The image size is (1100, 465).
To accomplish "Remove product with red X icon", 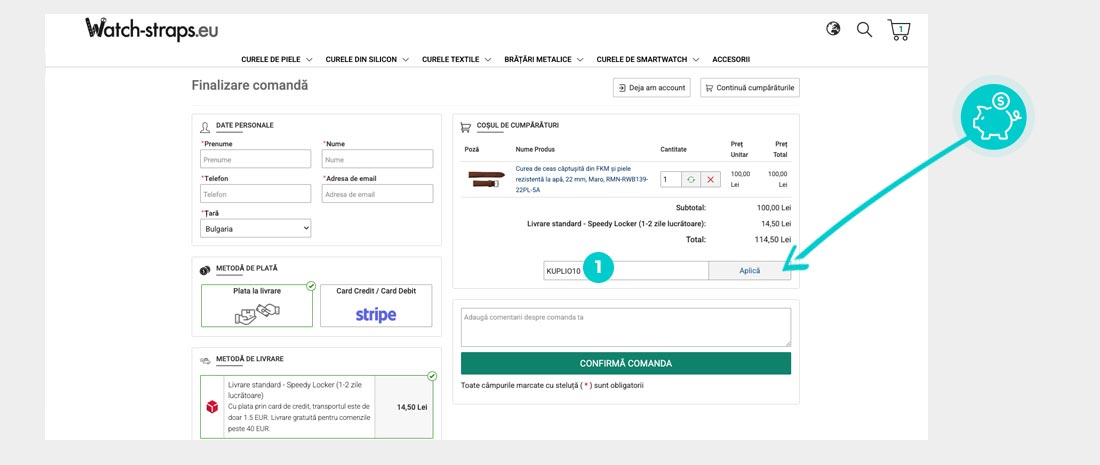I will tap(710, 179).
